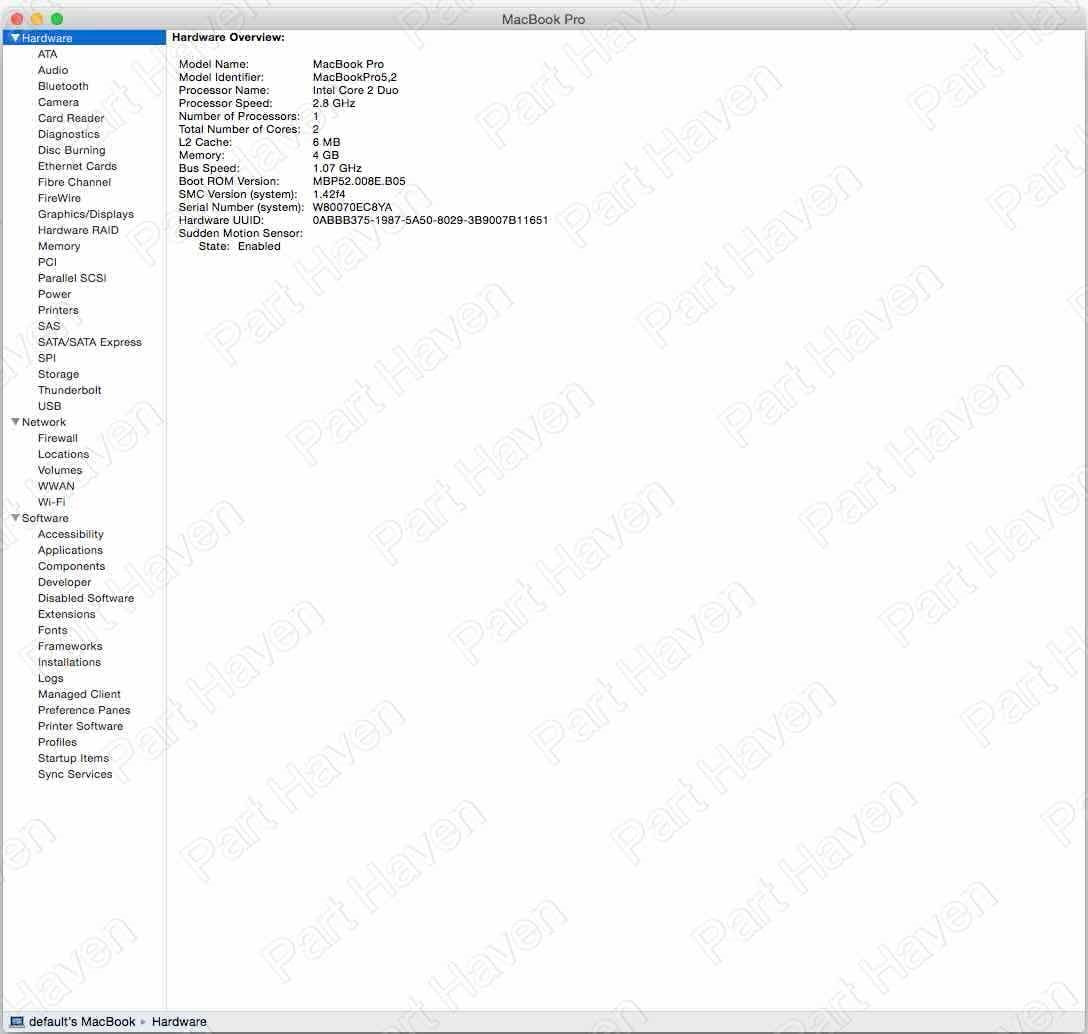Show Disc Burning info
This screenshot has height=1034, width=1088.
71,150
